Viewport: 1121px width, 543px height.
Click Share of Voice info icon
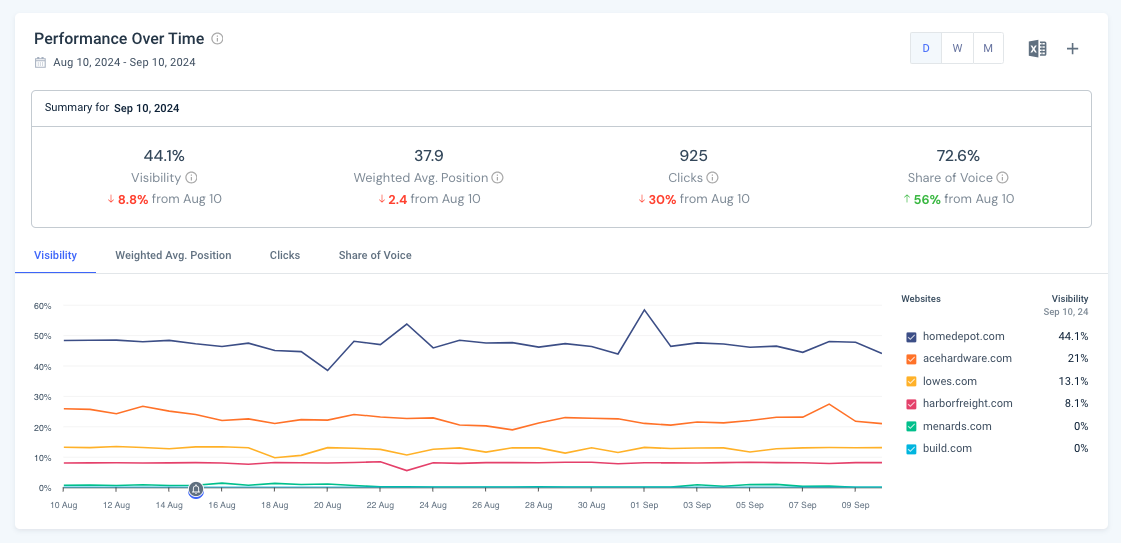click(1002, 178)
